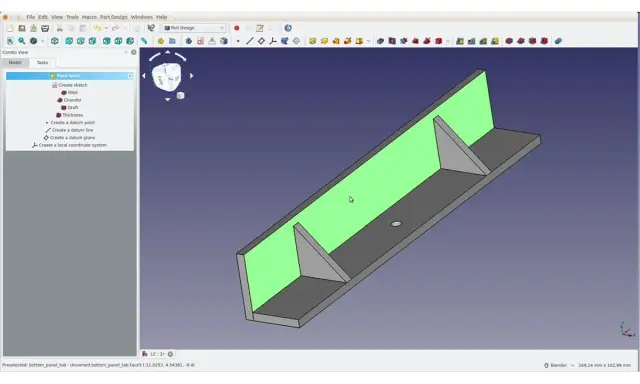Click Create a datum plane task entry
Screen dimensions: 640x384
click(x=69, y=138)
